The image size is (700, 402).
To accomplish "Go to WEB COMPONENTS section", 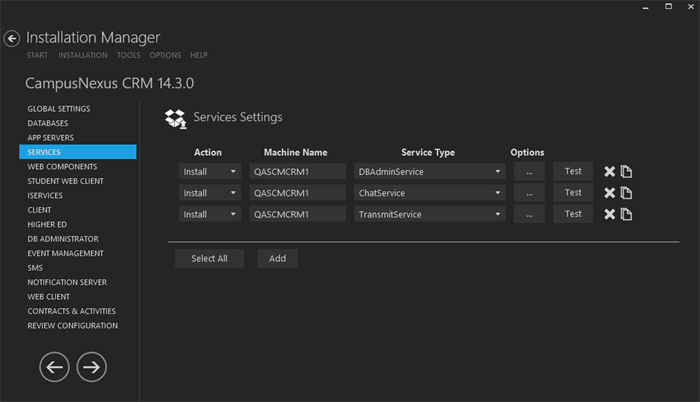I will coord(62,167).
